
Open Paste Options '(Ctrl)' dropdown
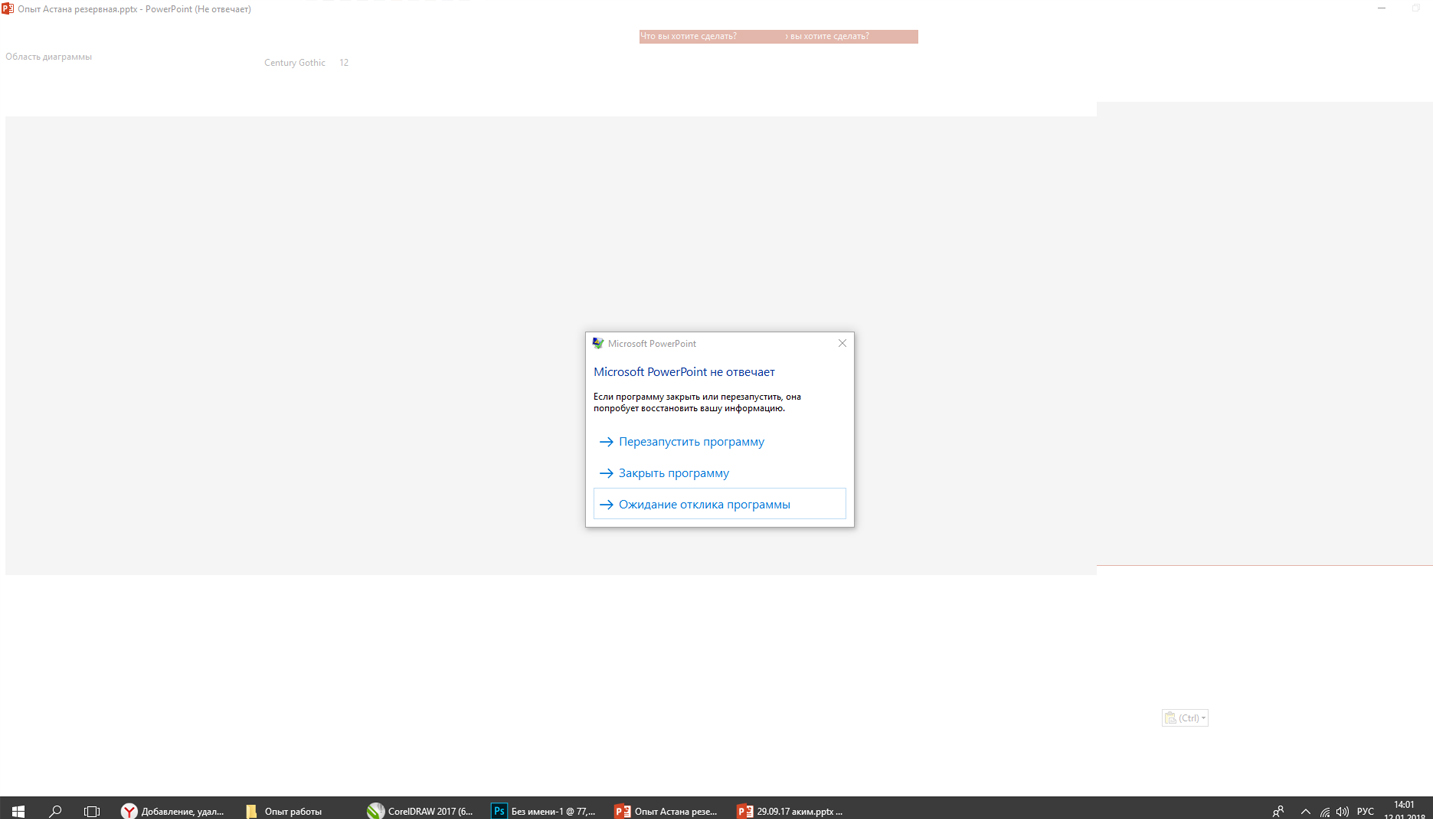click(x=1185, y=718)
